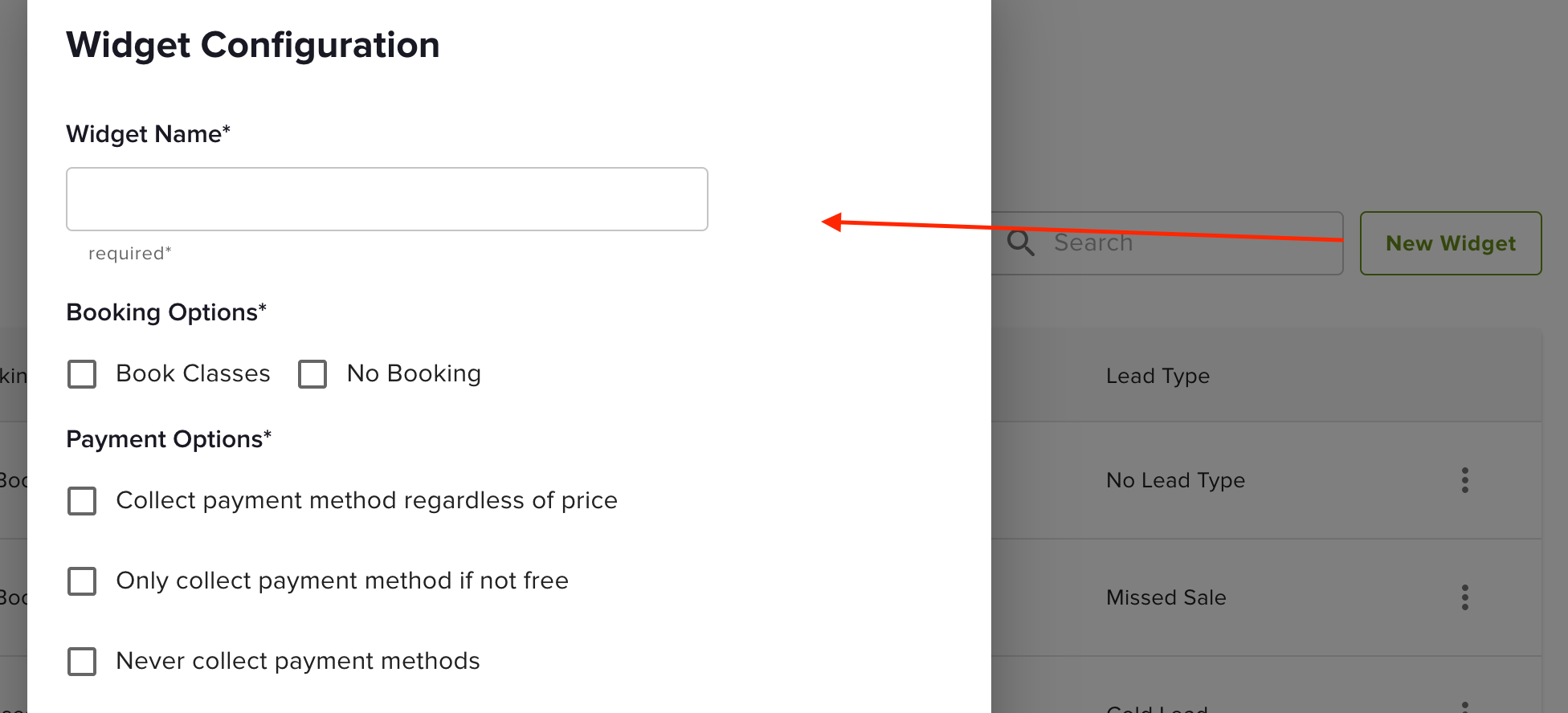
Task: Select the Missed Sale lead type cell
Action: (x=1166, y=597)
